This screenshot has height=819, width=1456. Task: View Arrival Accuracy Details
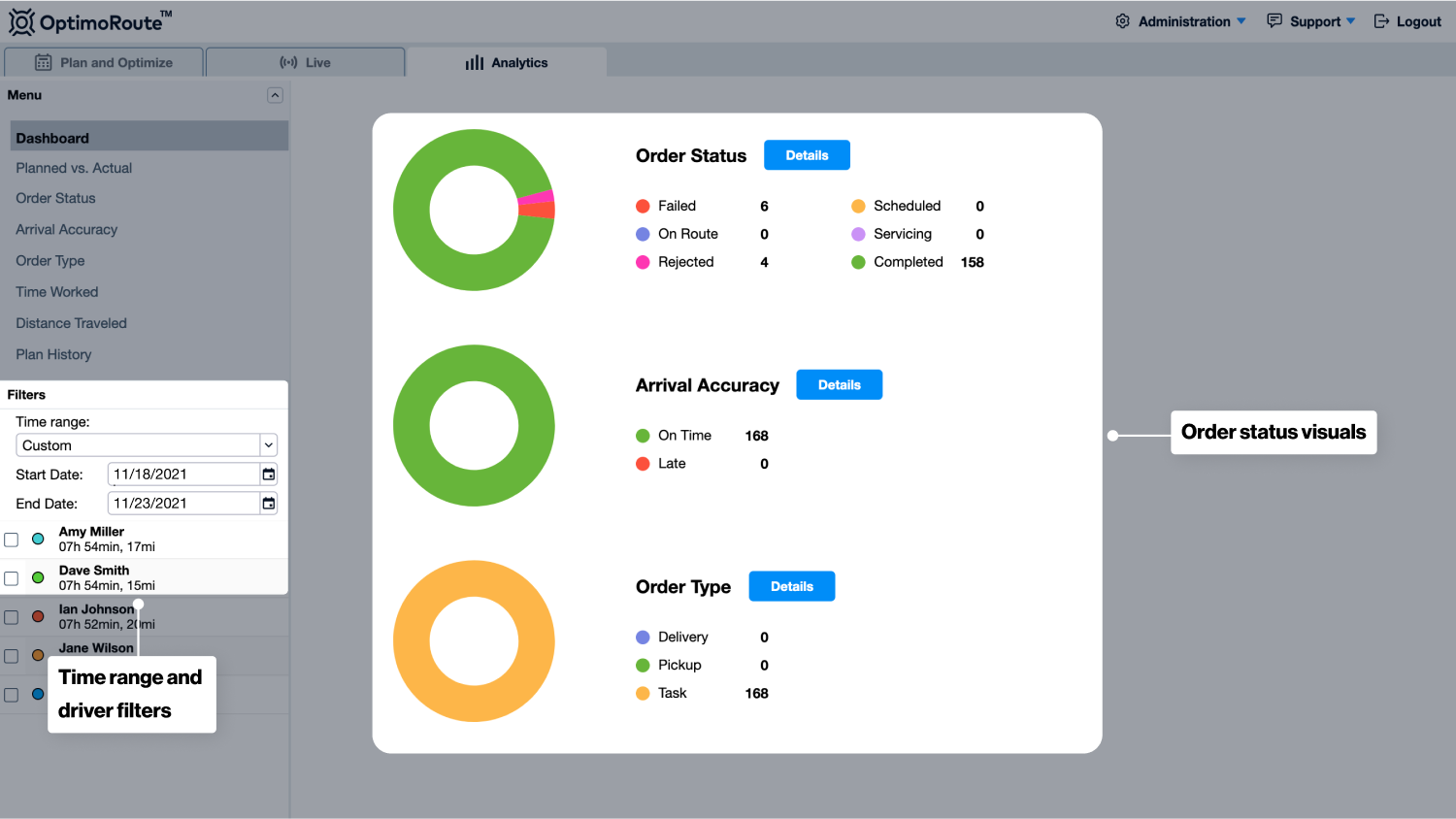click(839, 385)
